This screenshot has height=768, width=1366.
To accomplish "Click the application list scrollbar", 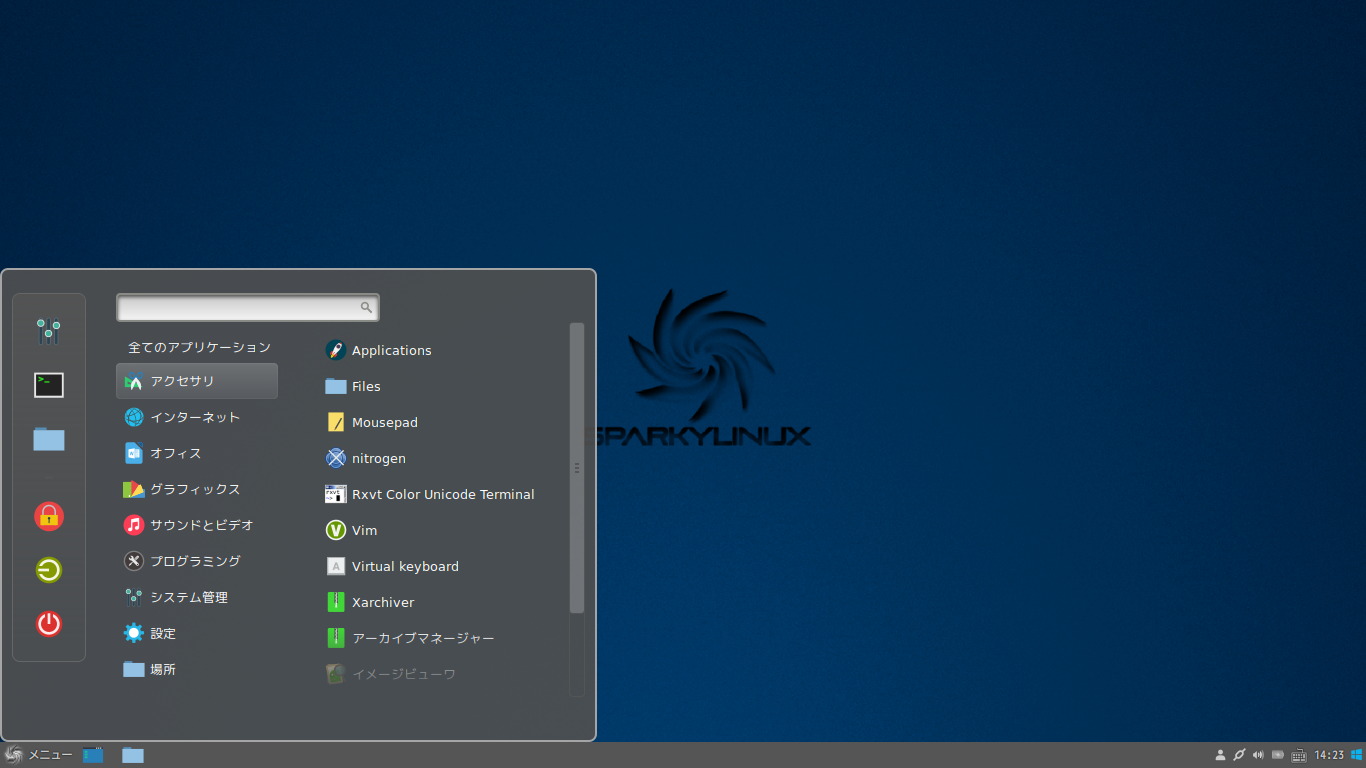I will (577, 467).
